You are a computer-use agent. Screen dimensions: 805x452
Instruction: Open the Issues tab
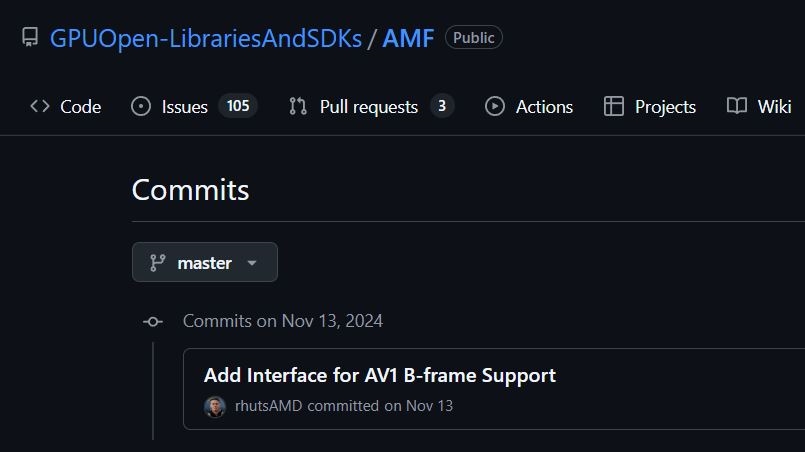click(185, 107)
